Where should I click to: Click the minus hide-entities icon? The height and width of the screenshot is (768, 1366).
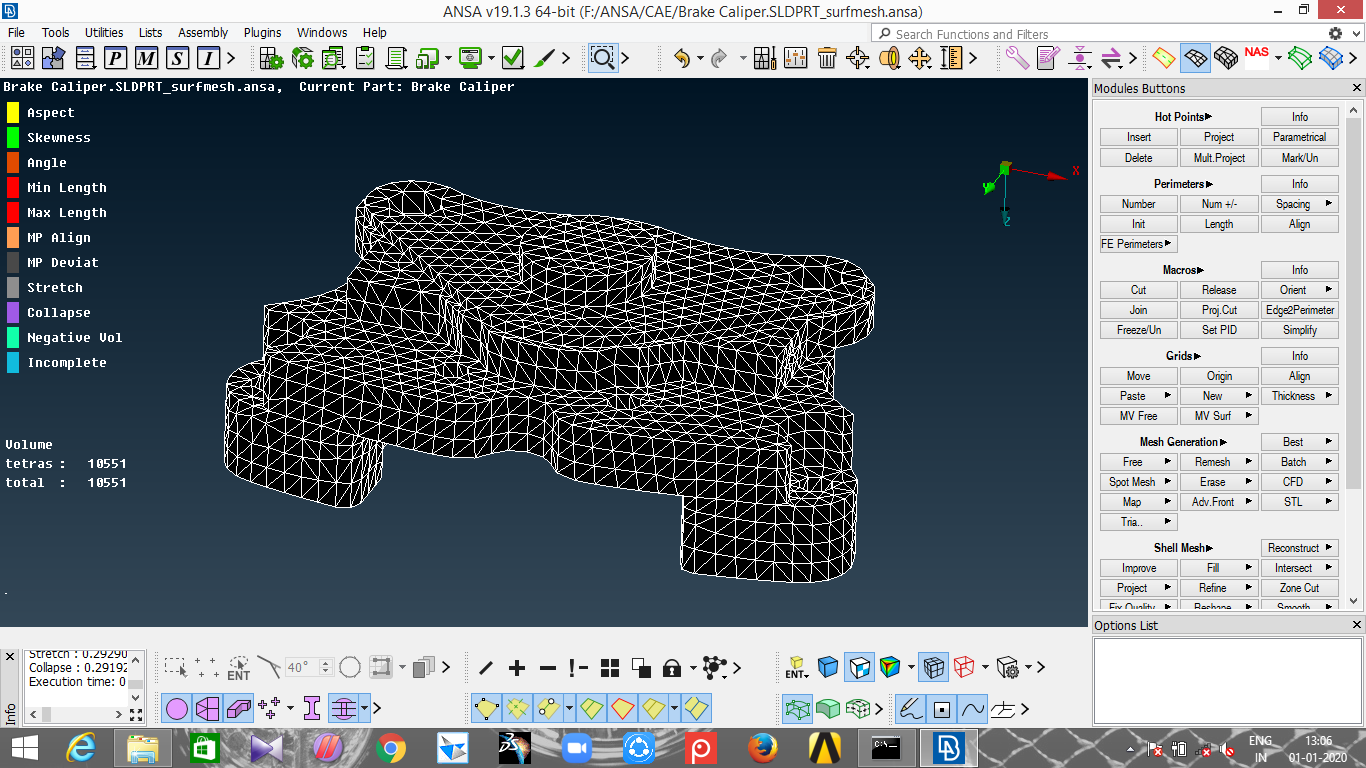coord(548,668)
